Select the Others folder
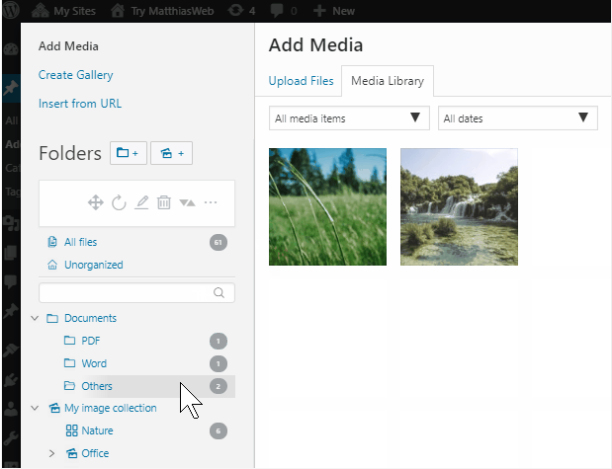 (x=96, y=386)
